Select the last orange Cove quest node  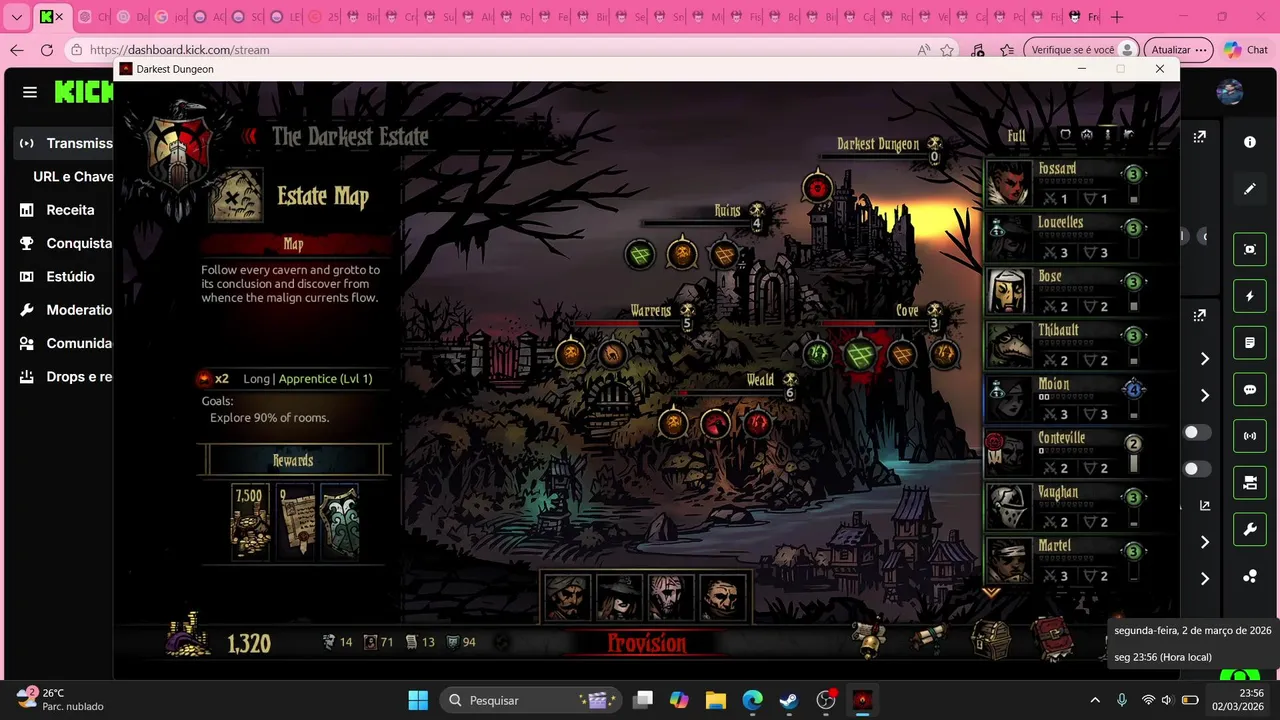(x=944, y=353)
